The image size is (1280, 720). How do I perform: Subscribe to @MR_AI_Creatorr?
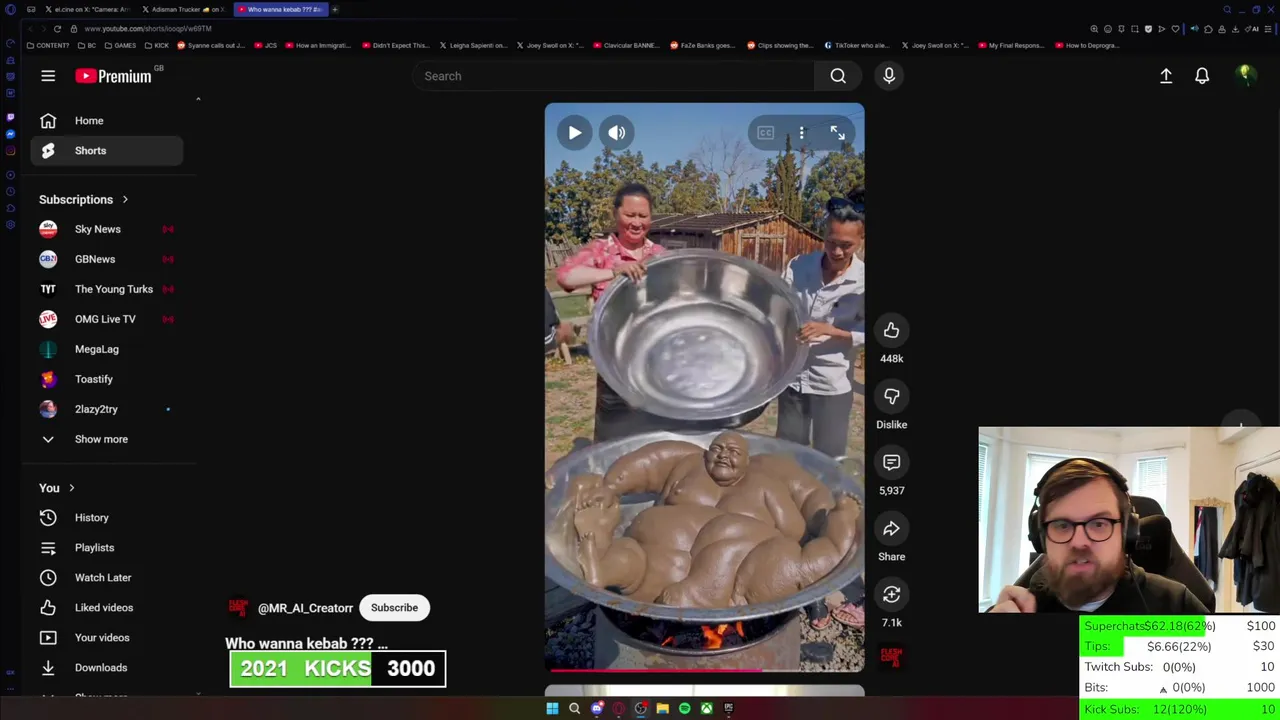(x=394, y=608)
